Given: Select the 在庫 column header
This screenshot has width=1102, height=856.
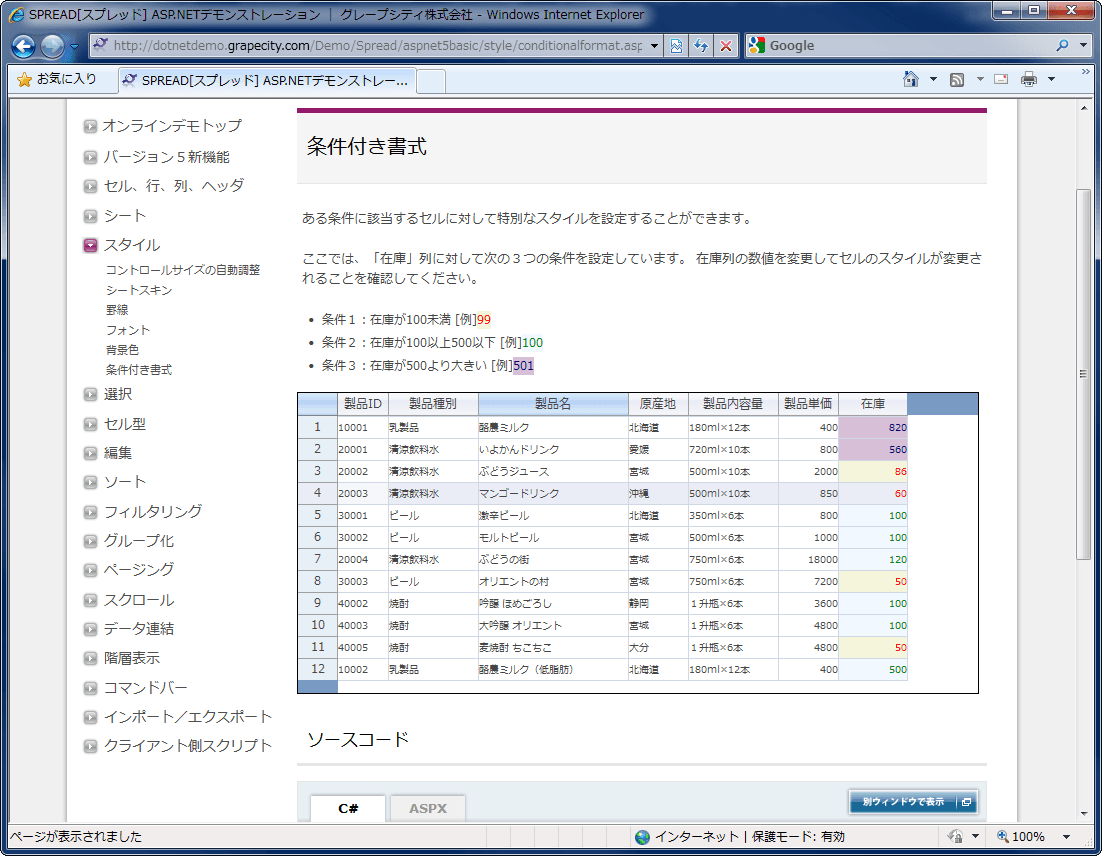Looking at the screenshot, I should tap(873, 404).
